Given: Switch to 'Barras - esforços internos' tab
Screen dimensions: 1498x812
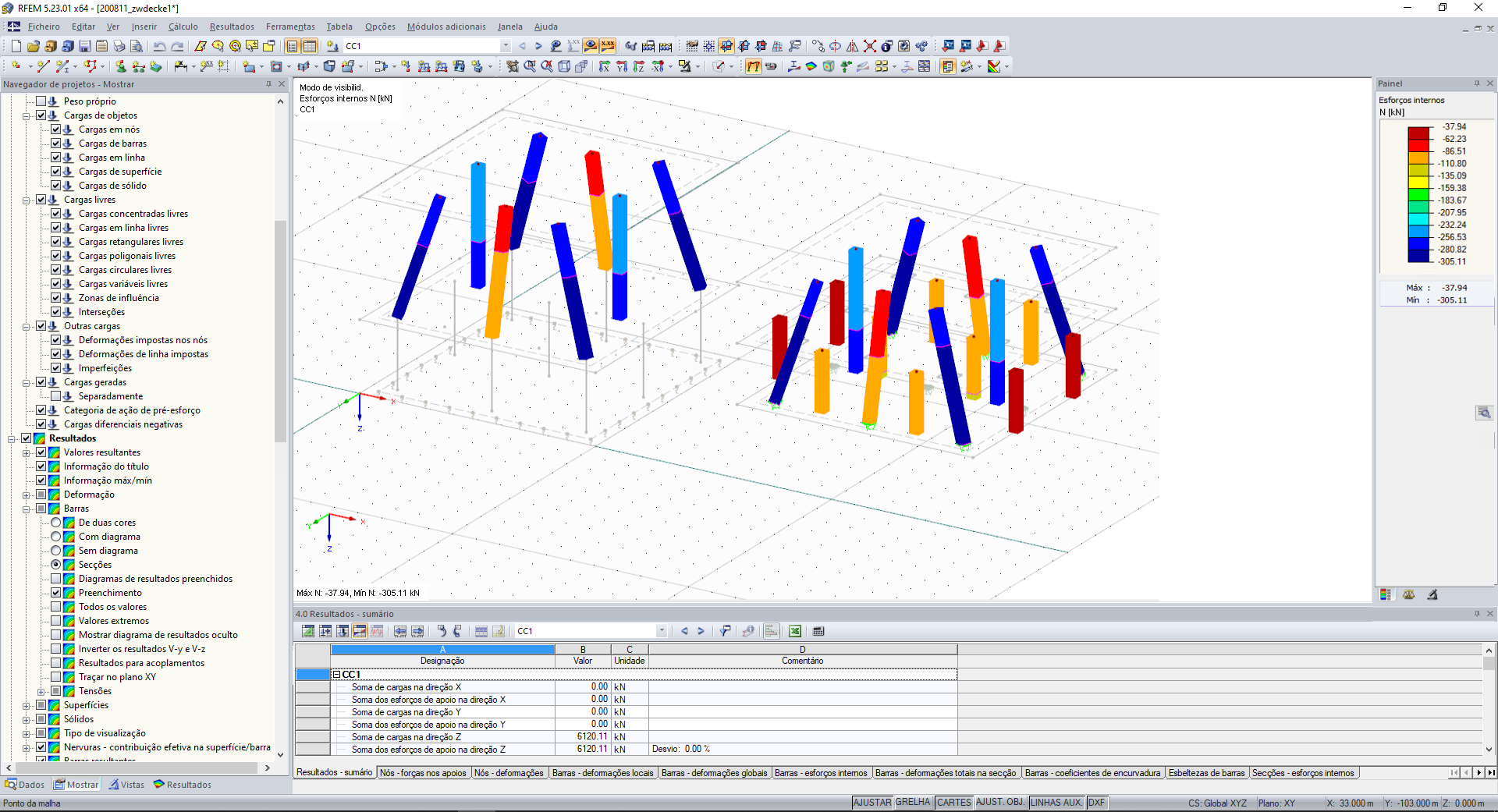Looking at the screenshot, I should click(821, 773).
